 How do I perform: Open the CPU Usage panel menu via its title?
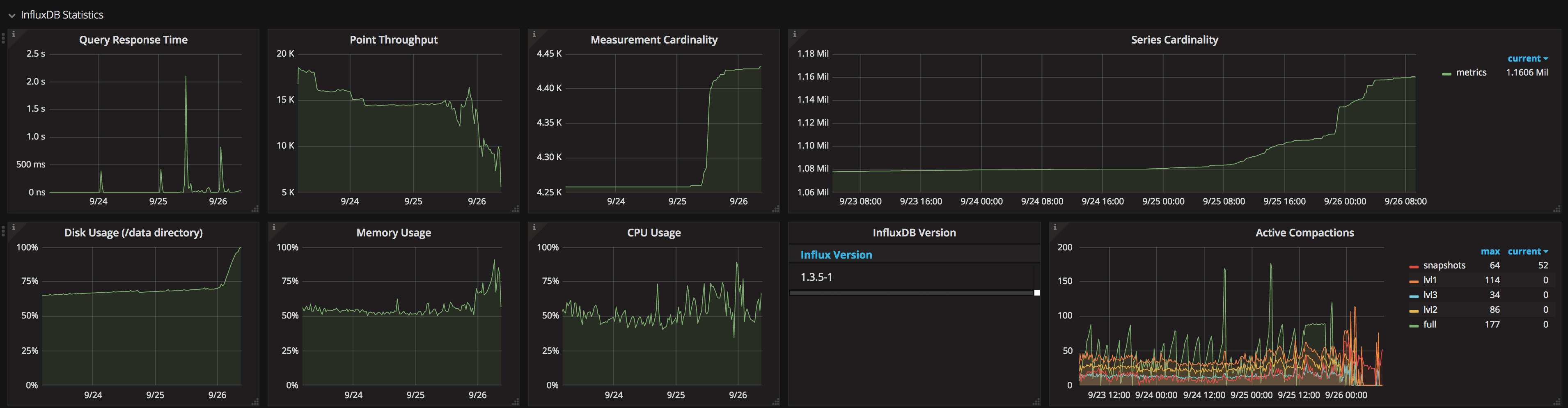tap(654, 232)
